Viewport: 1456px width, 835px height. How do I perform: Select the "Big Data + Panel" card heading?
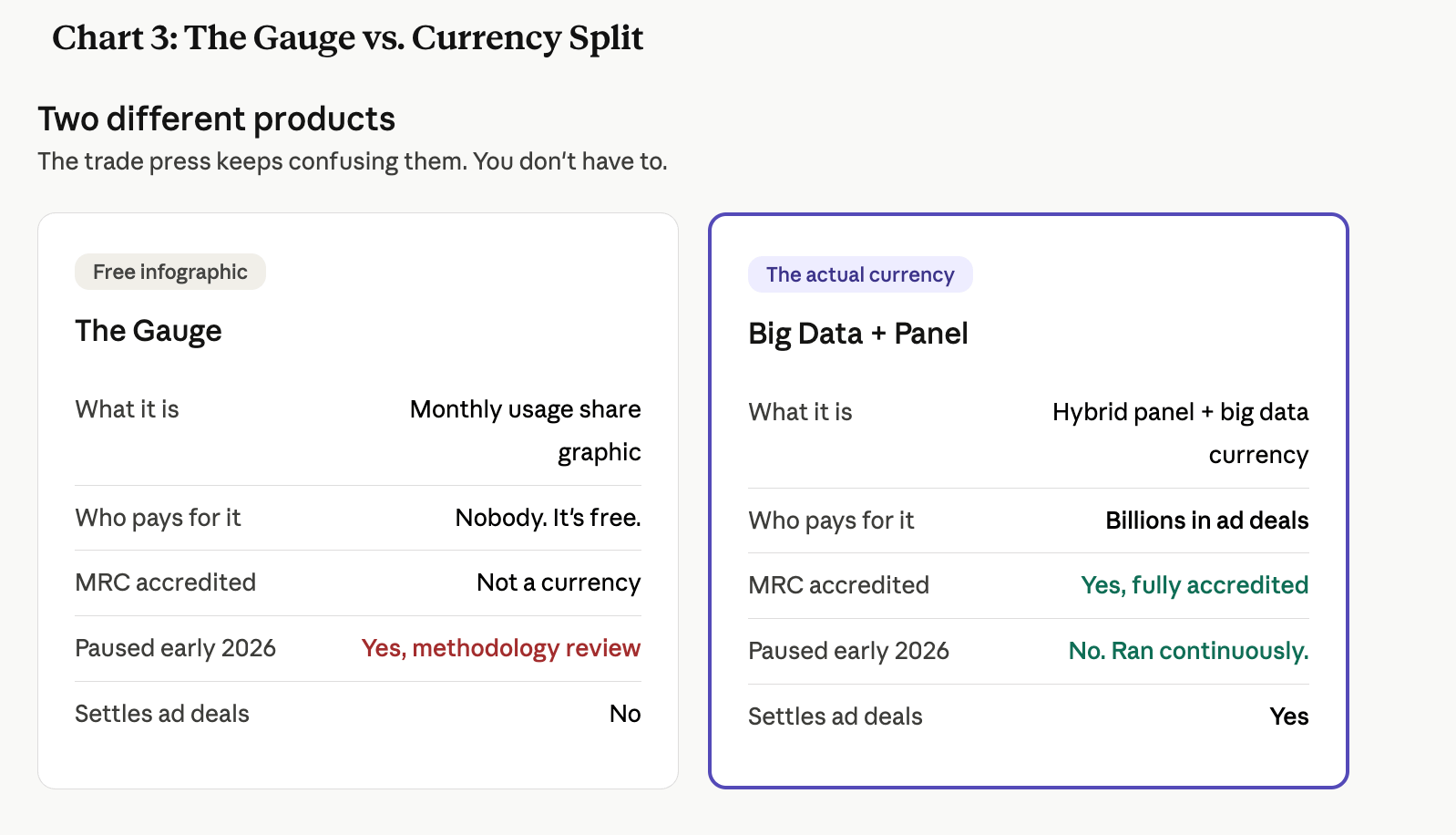[x=857, y=333]
